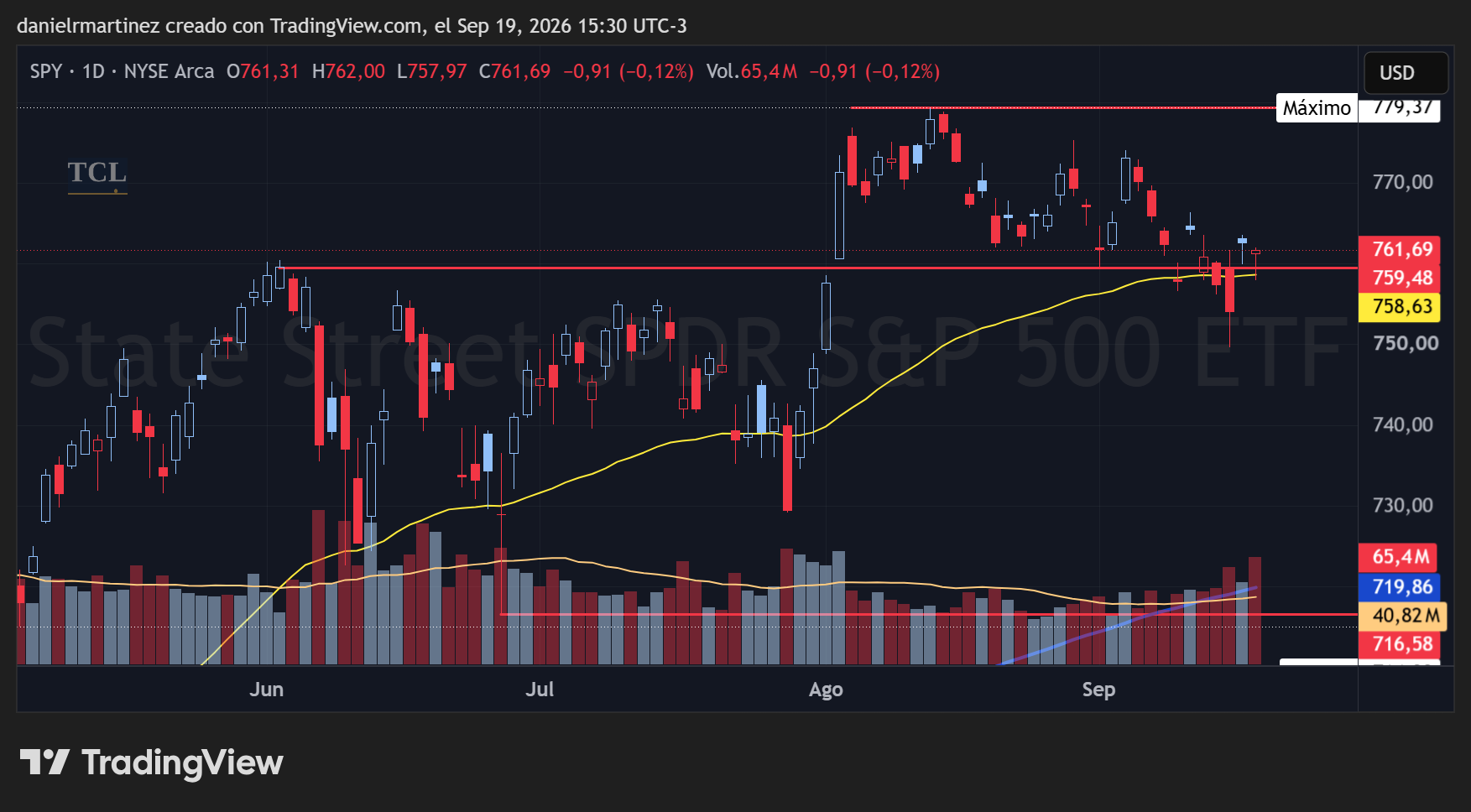Click the Jul label on time axis
The height and width of the screenshot is (812, 1471).
pos(540,690)
